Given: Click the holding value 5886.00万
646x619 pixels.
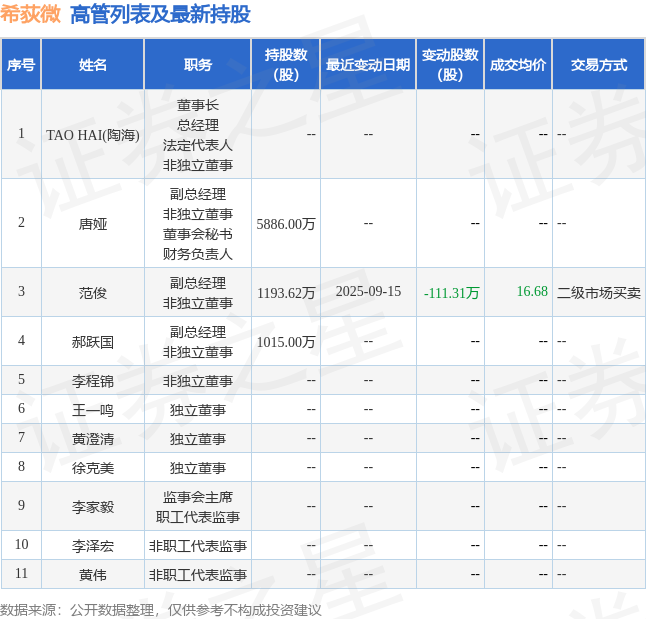Looking at the screenshot, I should pos(286,224).
